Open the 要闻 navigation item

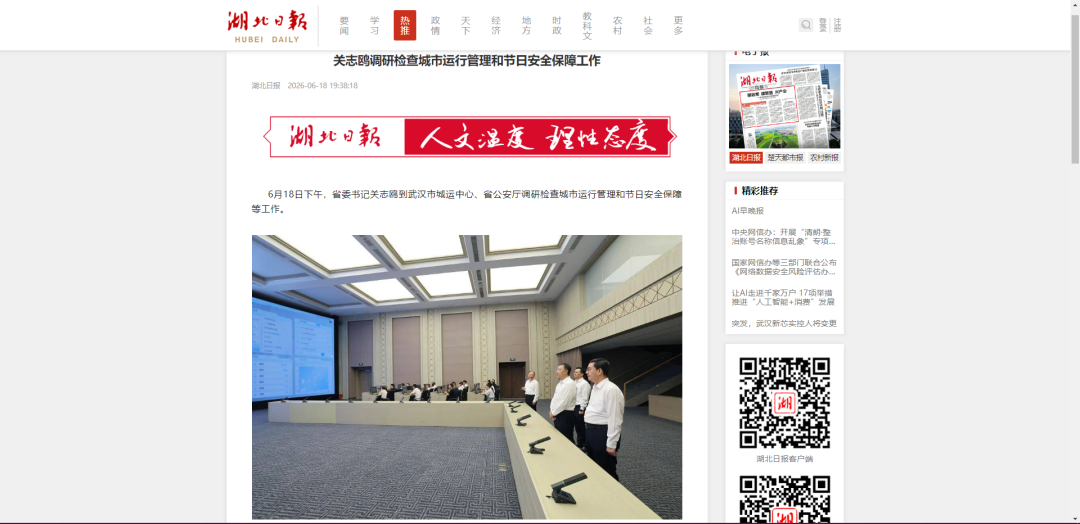point(344,25)
